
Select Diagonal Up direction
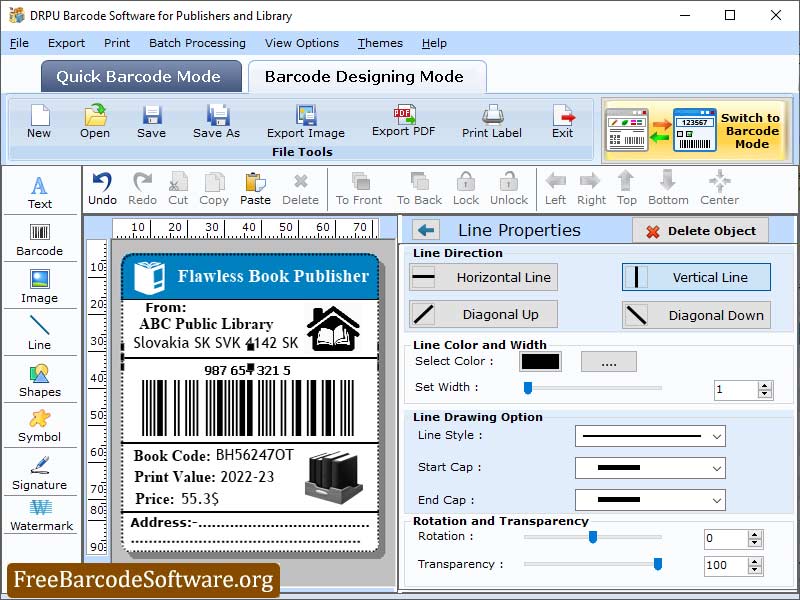[x=483, y=314]
